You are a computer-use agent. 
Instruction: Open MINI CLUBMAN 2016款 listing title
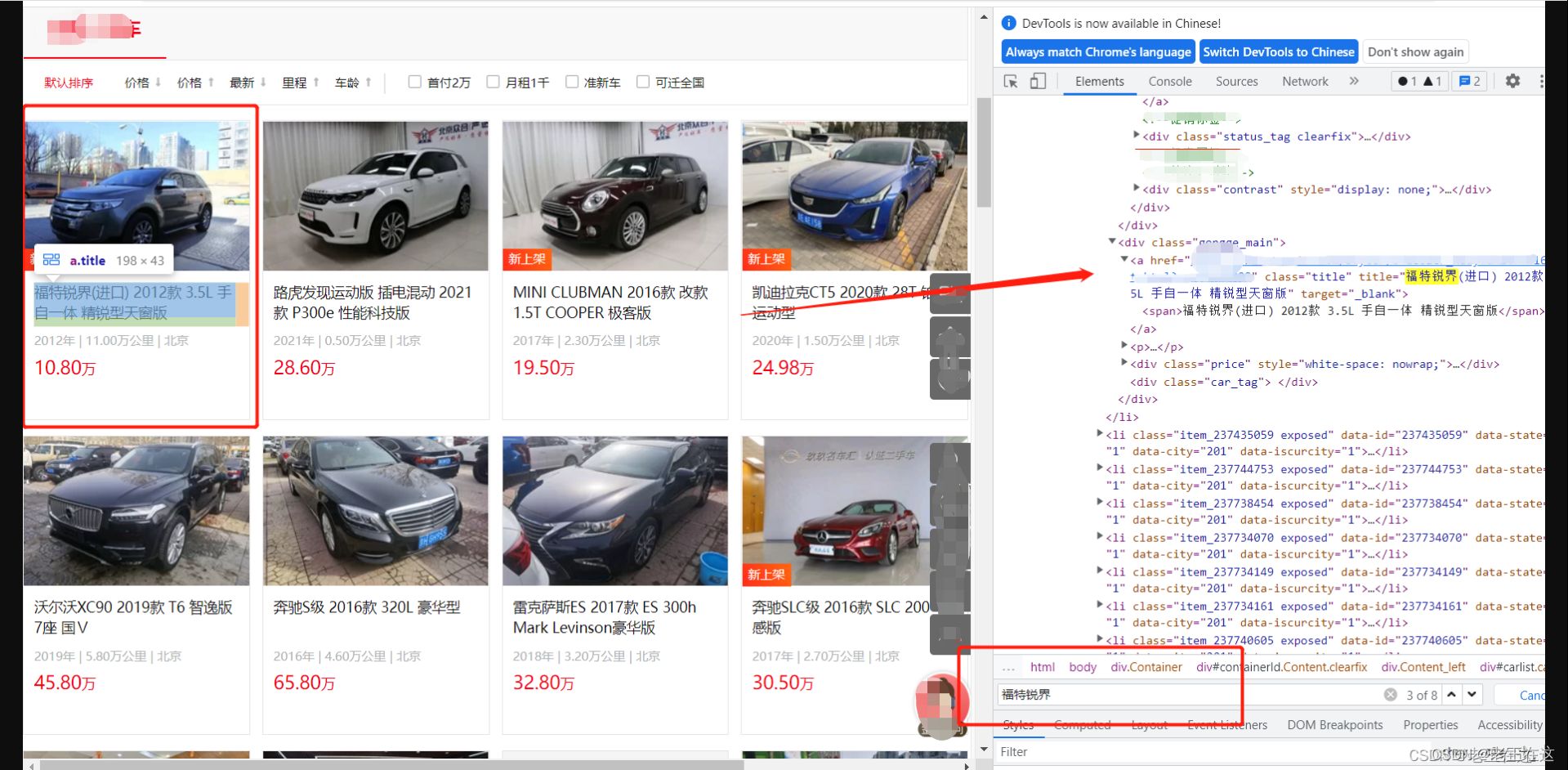point(610,302)
